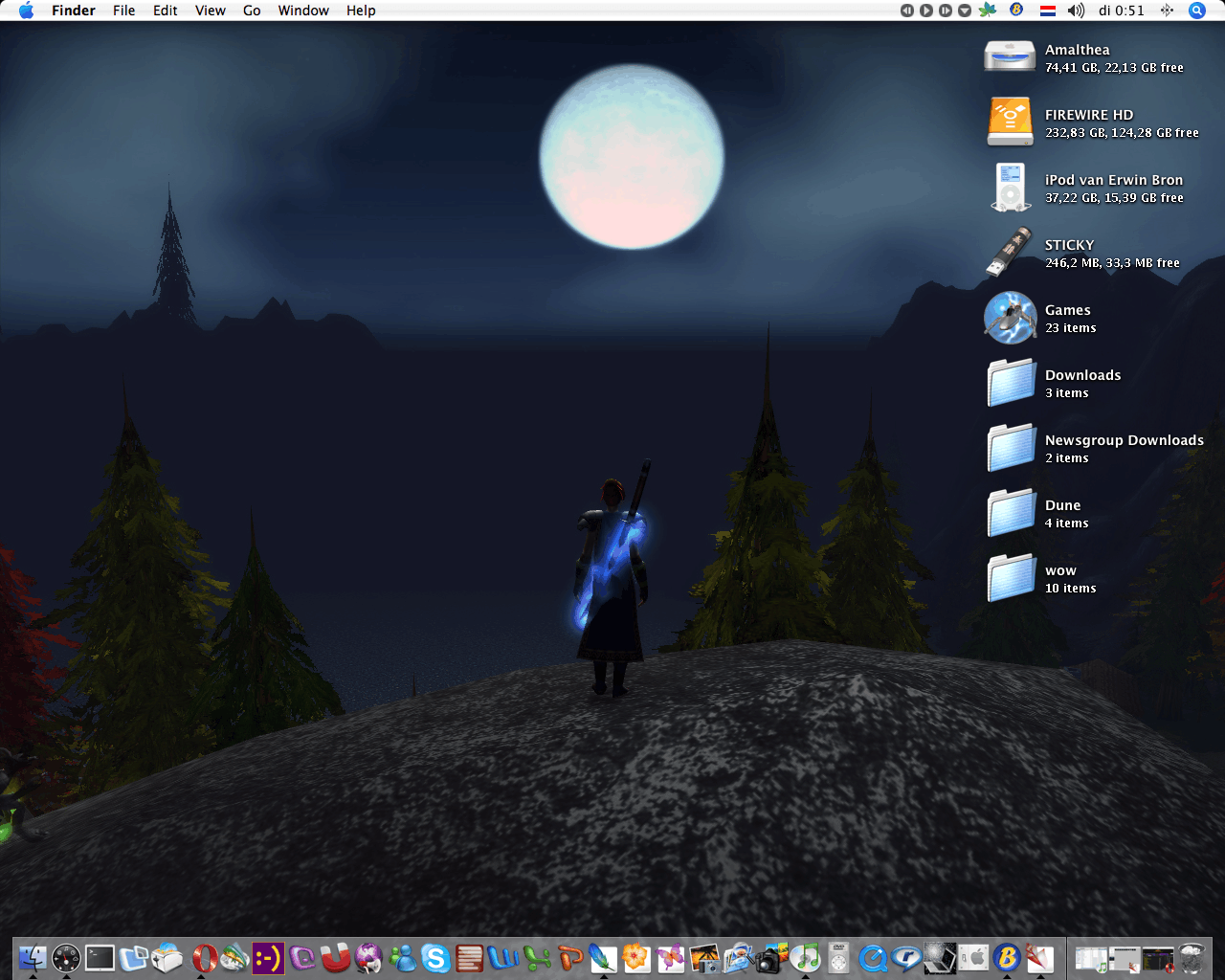
Task: Launch Microsoft Word from the dock
Action: click(502, 957)
